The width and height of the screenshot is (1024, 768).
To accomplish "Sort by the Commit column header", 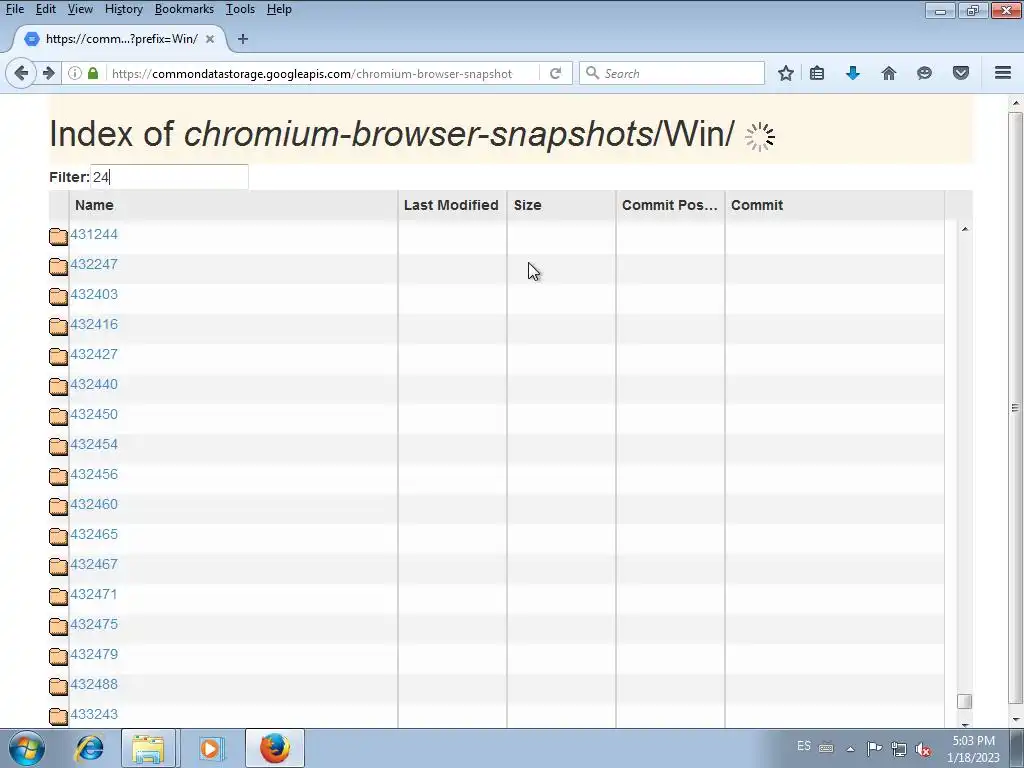I will (x=835, y=205).
